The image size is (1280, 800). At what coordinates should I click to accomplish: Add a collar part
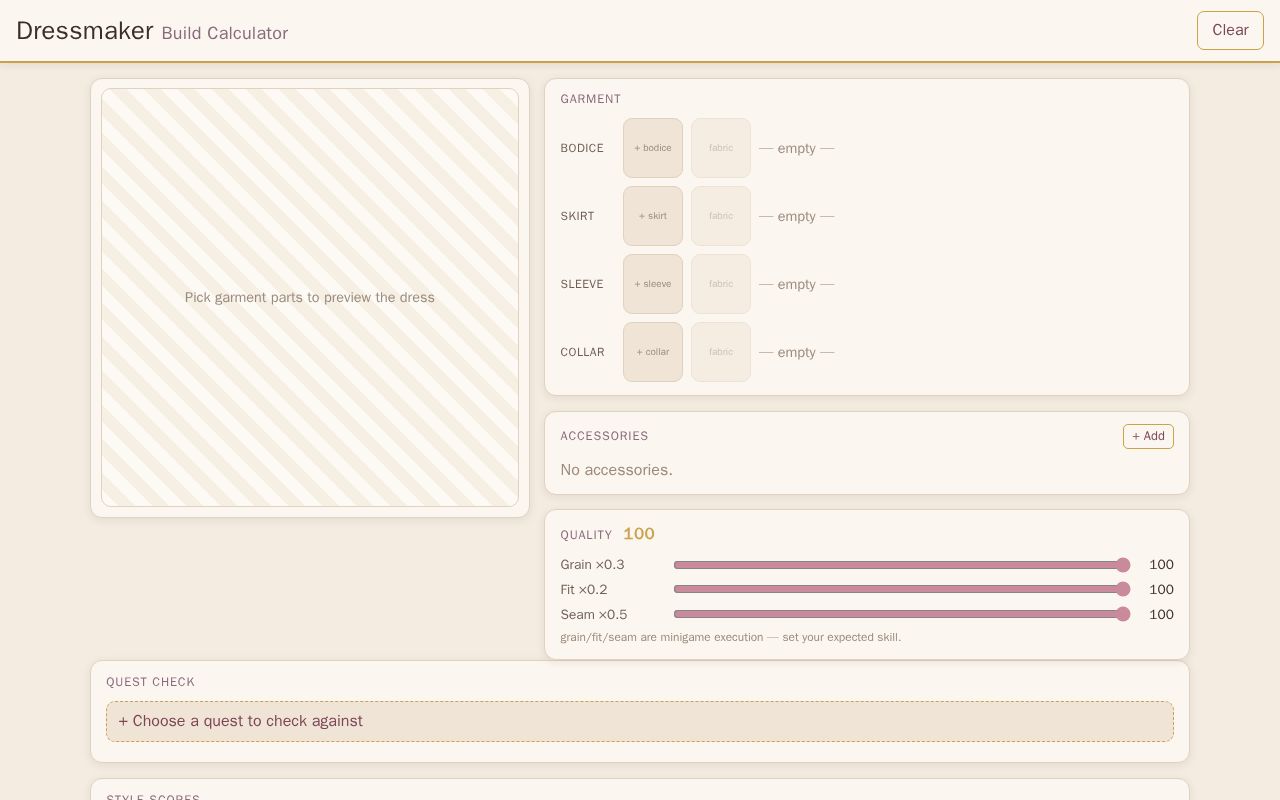(x=653, y=352)
